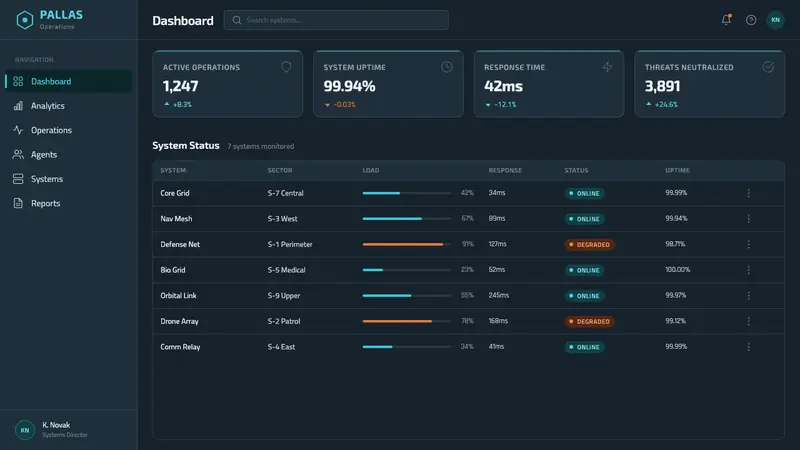Viewport: 800px width, 450px height.
Task: Open Analytics in navigation
Action: pyautogui.click(x=68, y=106)
